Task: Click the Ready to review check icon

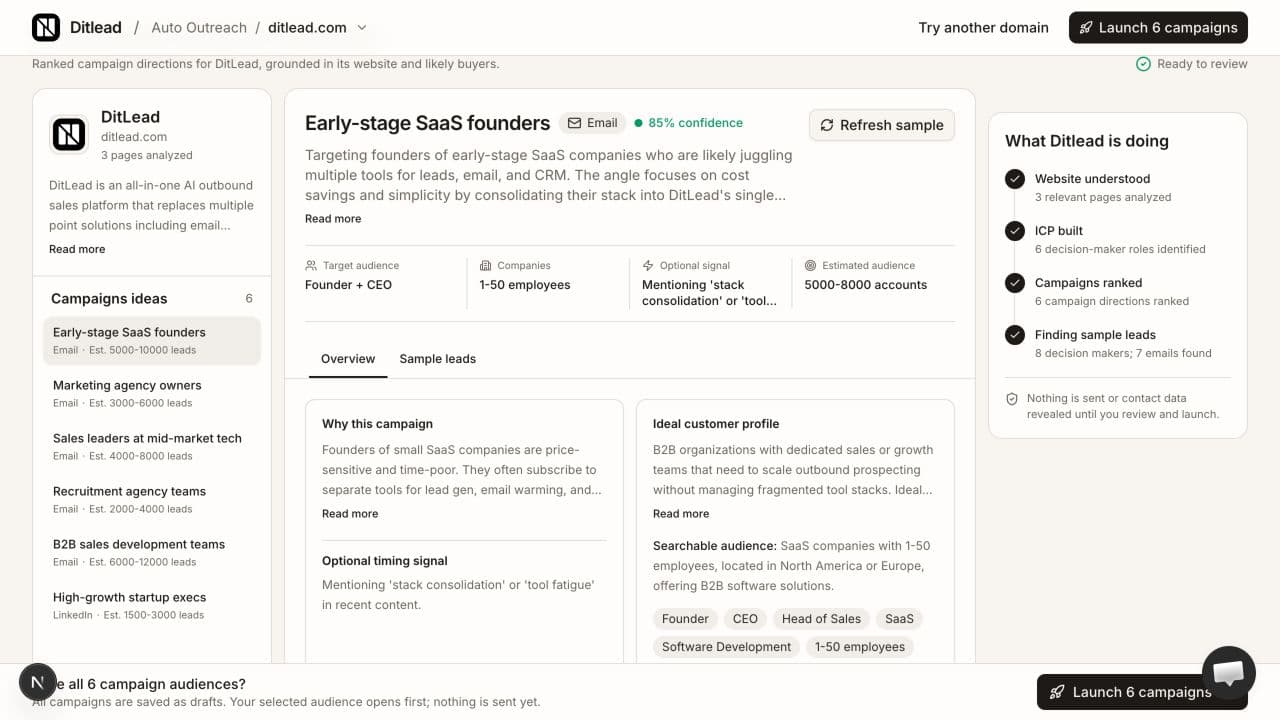Action: (1143, 64)
